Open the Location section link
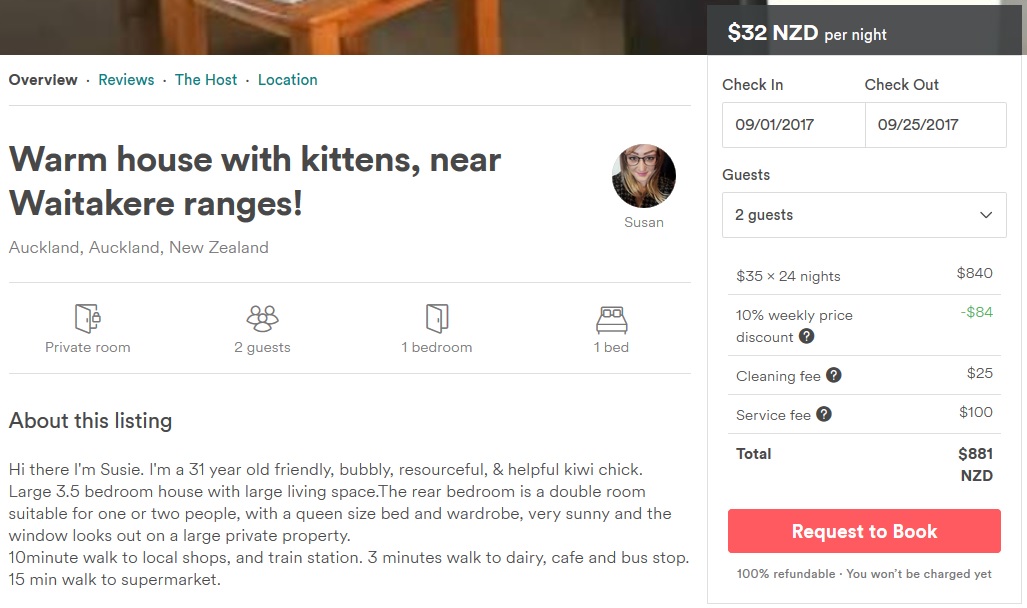 point(288,80)
